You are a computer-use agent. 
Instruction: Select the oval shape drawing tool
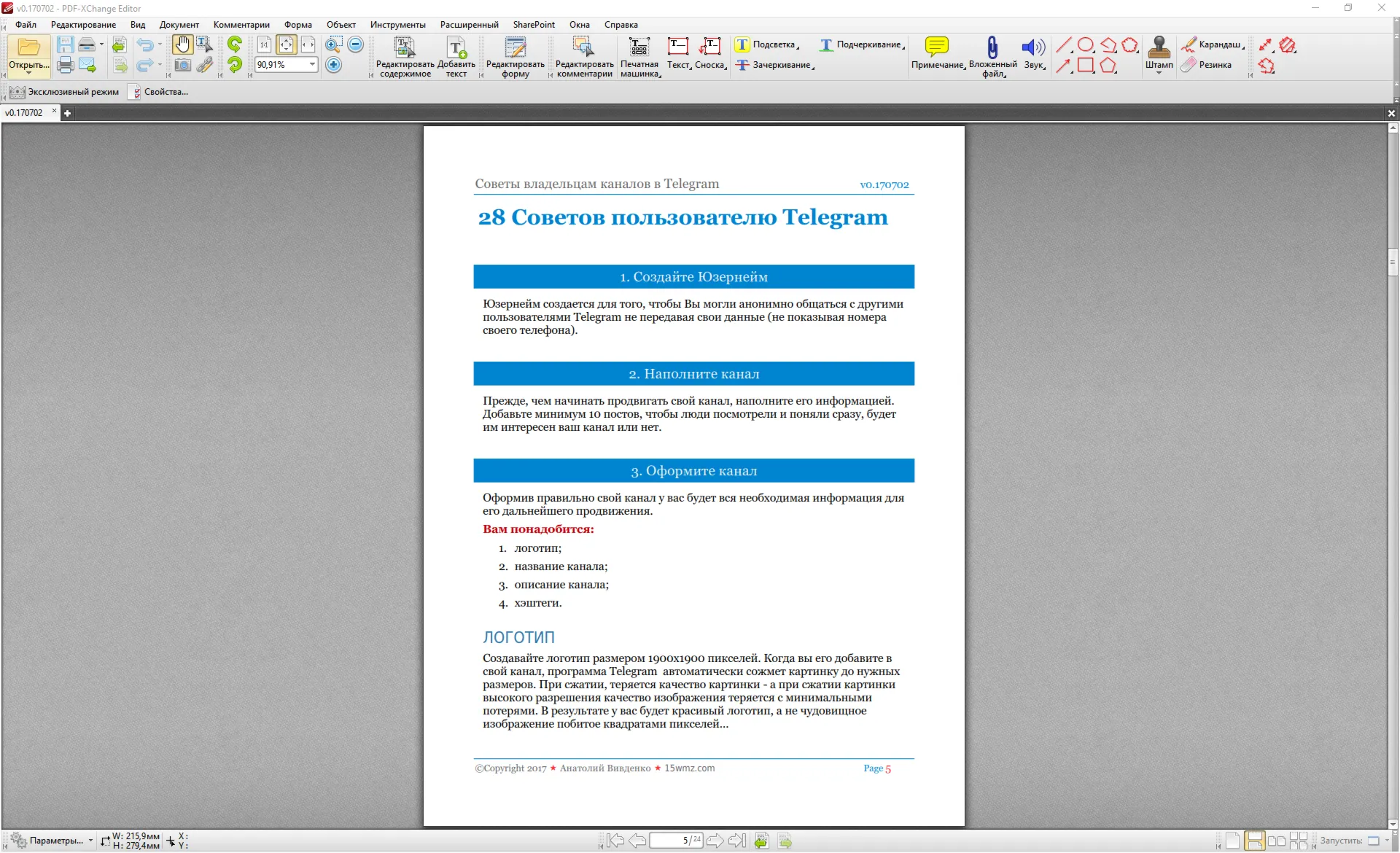point(1086,45)
